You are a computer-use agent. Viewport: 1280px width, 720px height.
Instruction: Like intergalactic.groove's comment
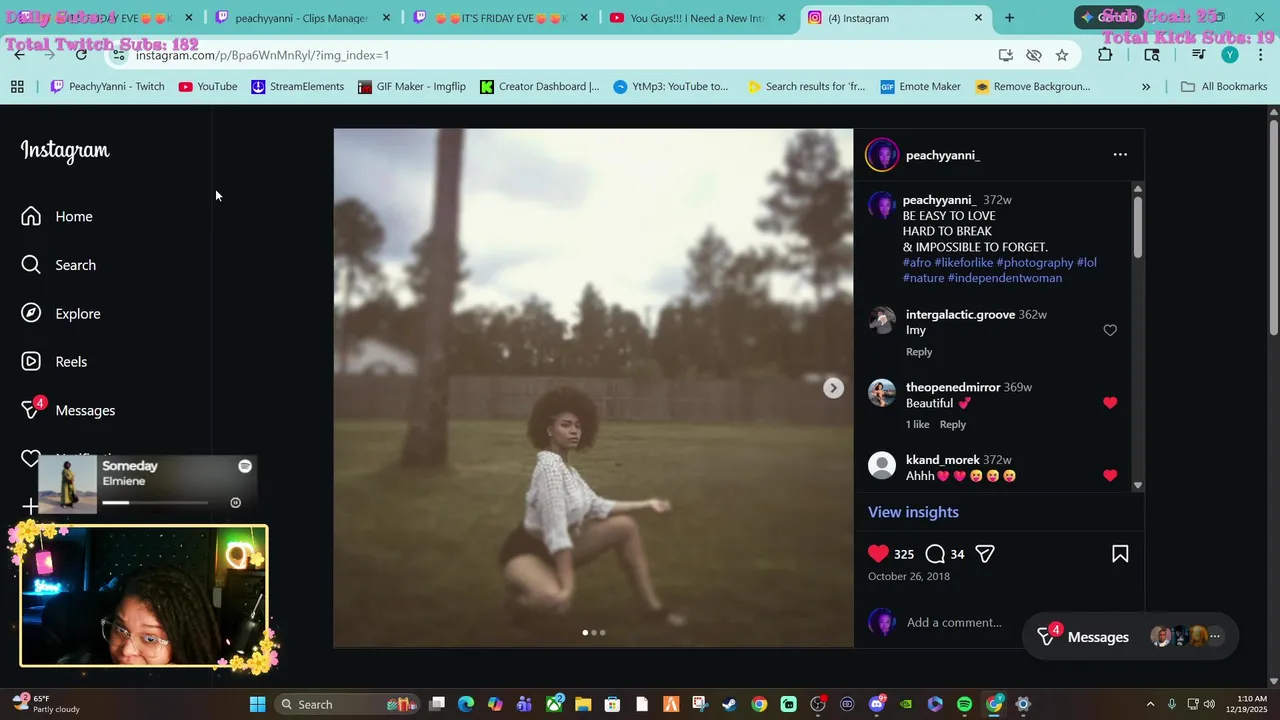tap(1110, 330)
